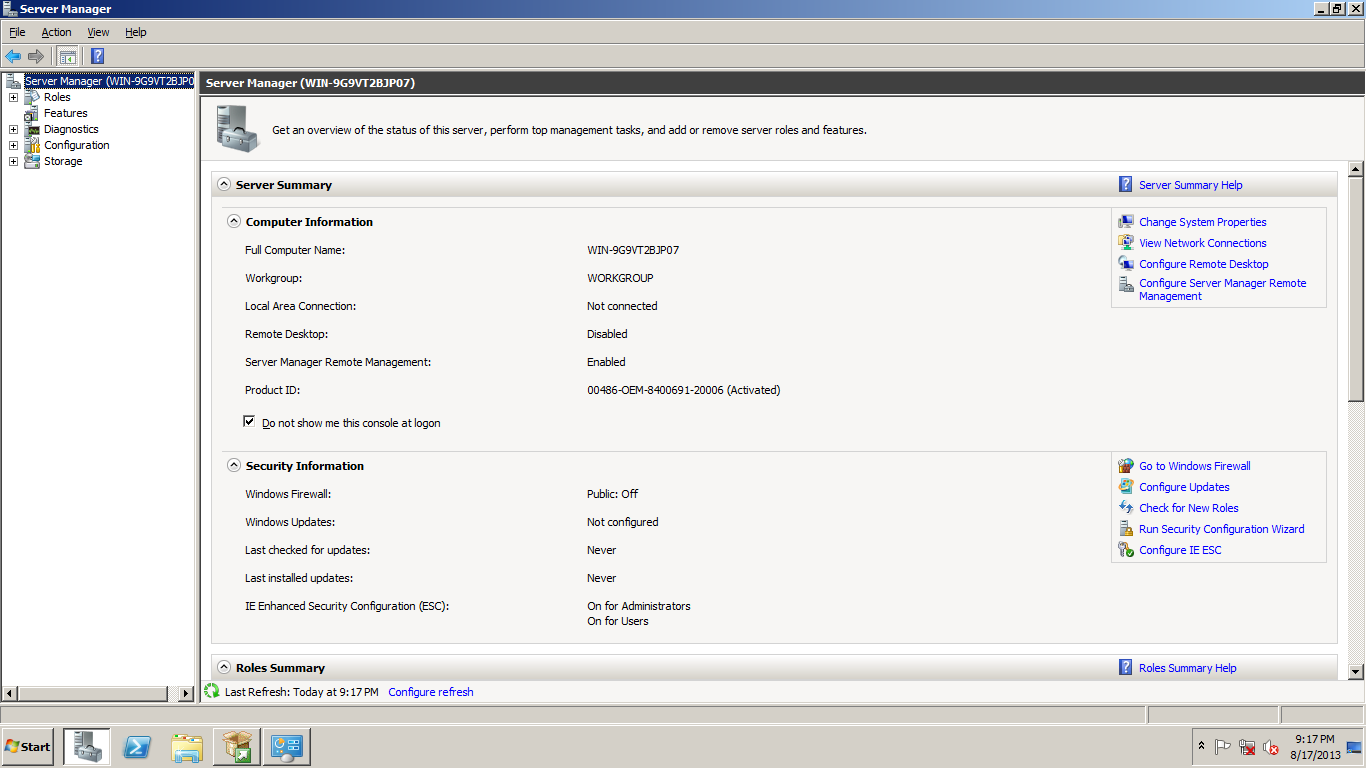Image resolution: width=1366 pixels, height=768 pixels.
Task: Expand the Diagnostics tree node
Action: click(13, 129)
